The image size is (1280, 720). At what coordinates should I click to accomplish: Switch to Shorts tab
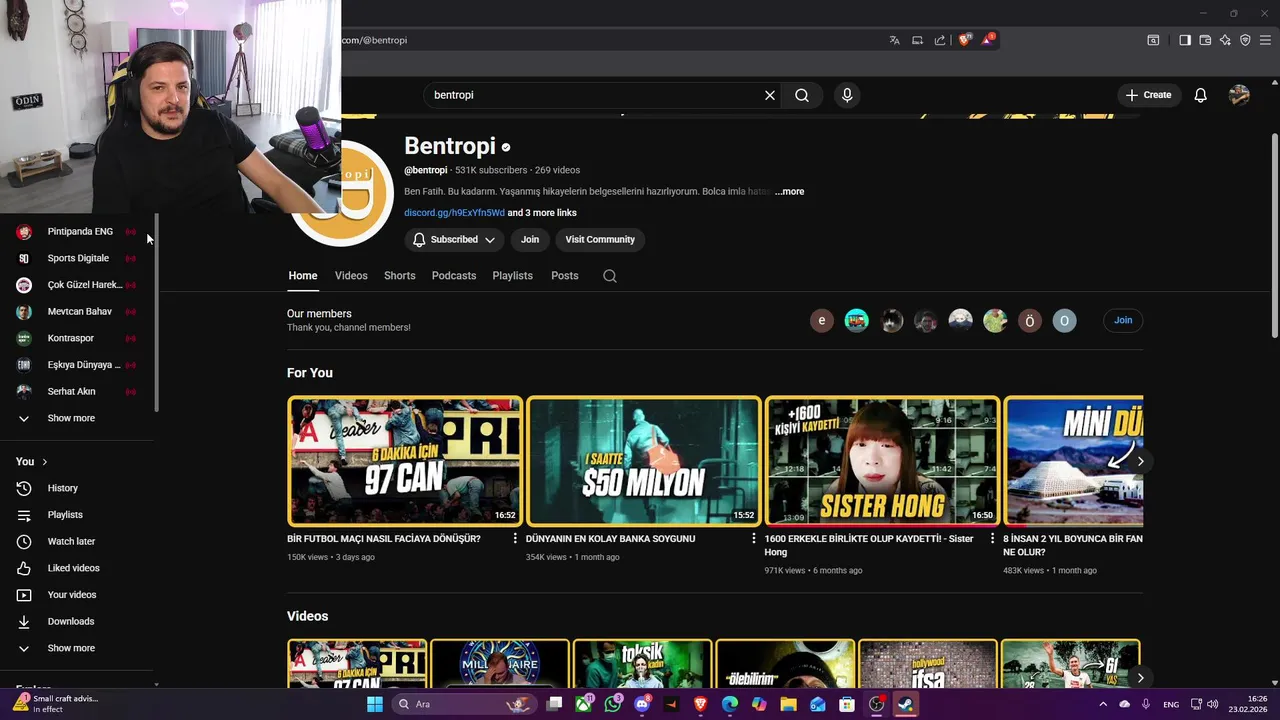(400, 276)
